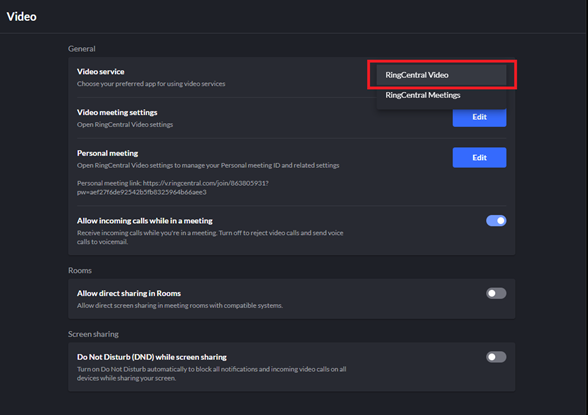This screenshot has height=415, width=588.
Task: Open Video meeting settings with Edit button
Action: [479, 117]
